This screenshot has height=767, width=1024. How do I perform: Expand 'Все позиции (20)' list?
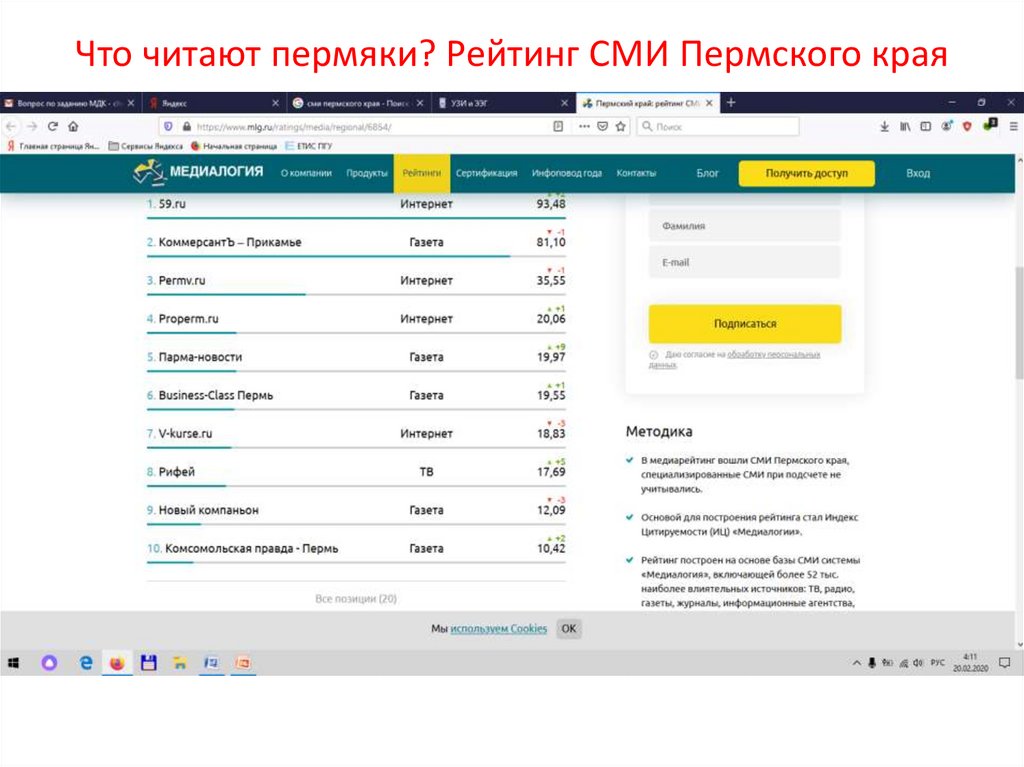point(356,598)
